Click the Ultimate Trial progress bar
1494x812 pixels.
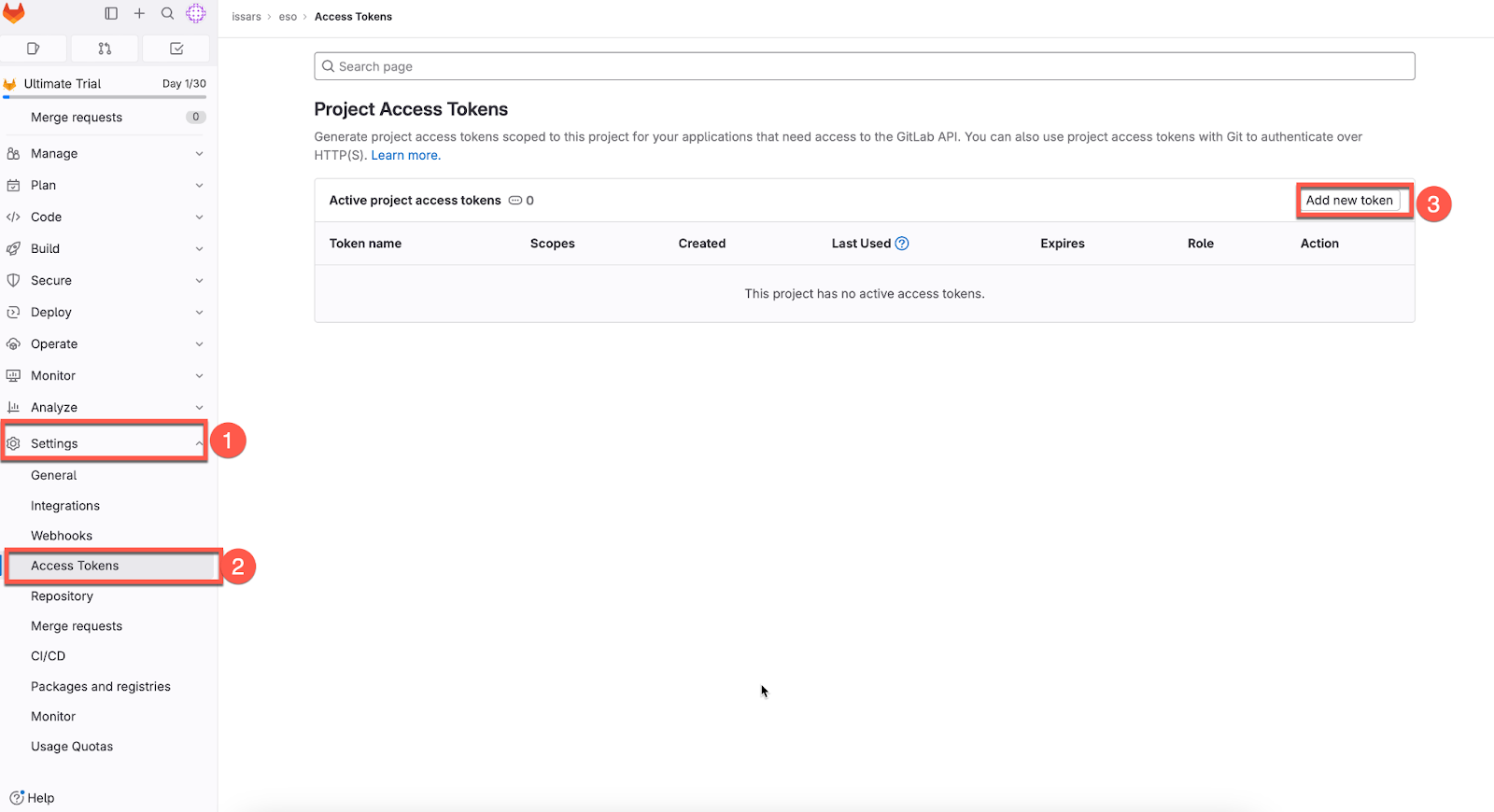pyautogui.click(x=105, y=96)
